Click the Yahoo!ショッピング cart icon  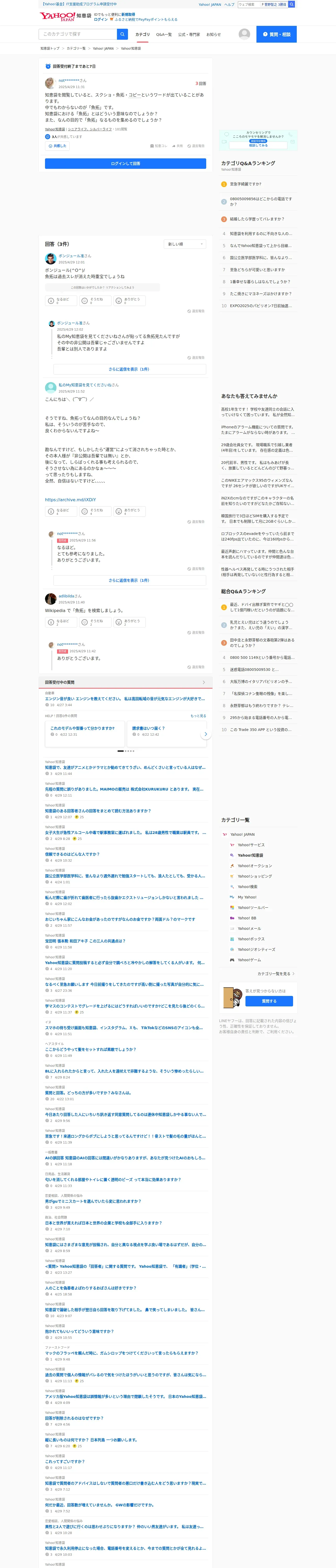tap(232, 876)
